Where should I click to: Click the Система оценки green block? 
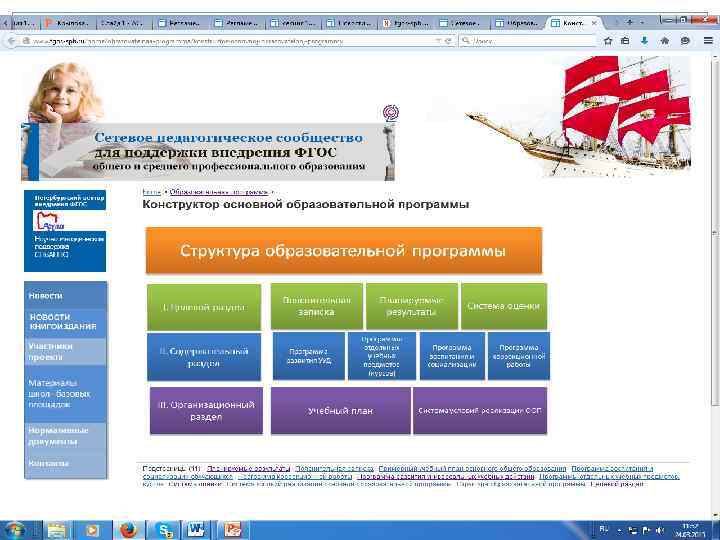pos(504,306)
